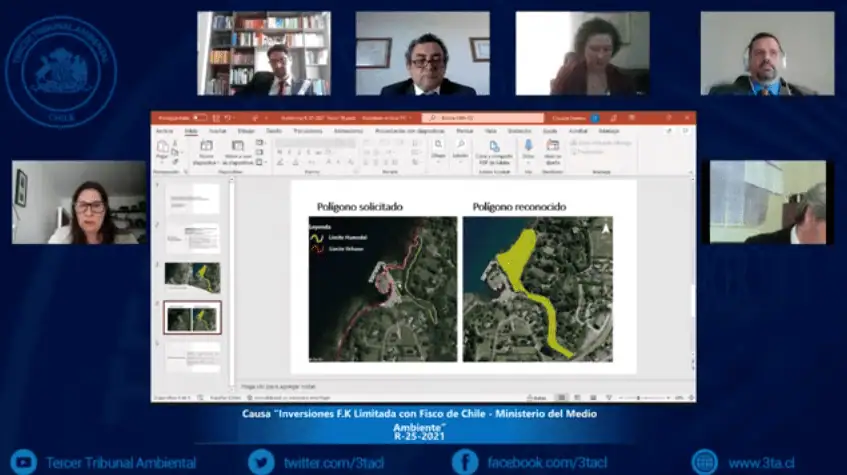Screen dimensions: 847x475
Task: Select the third slide thumbnail with yellow polygon
Action: (192, 276)
